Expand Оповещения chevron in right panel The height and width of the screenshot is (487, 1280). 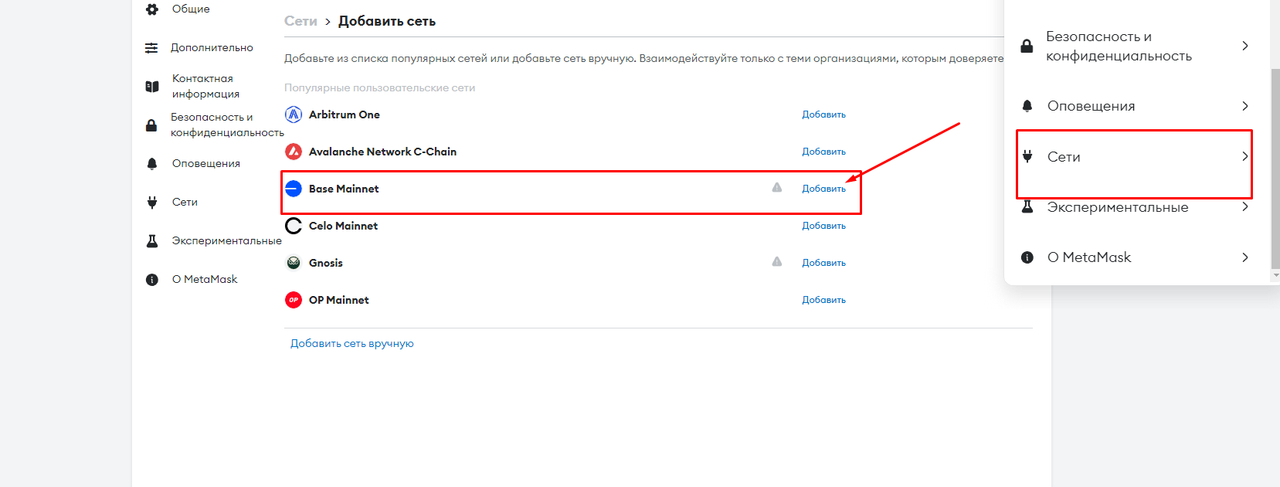tap(1245, 106)
